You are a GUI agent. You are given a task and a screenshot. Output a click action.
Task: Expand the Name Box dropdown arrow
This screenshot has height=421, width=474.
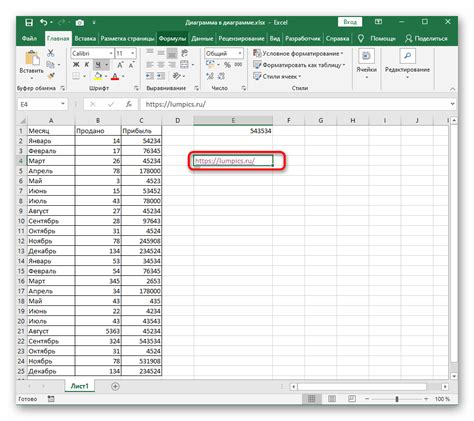[x=63, y=104]
